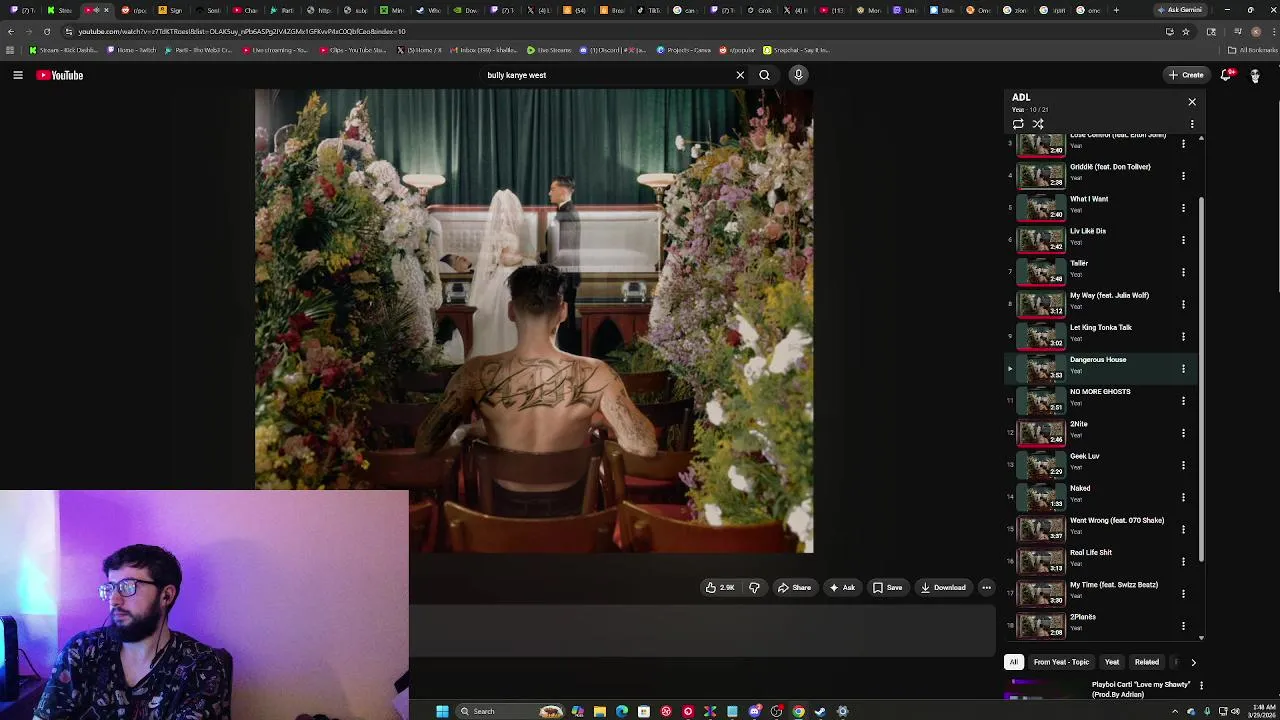Open the YouTube hamburger guide menu
Screen dimensions: 1280x720
pyautogui.click(x=18, y=75)
